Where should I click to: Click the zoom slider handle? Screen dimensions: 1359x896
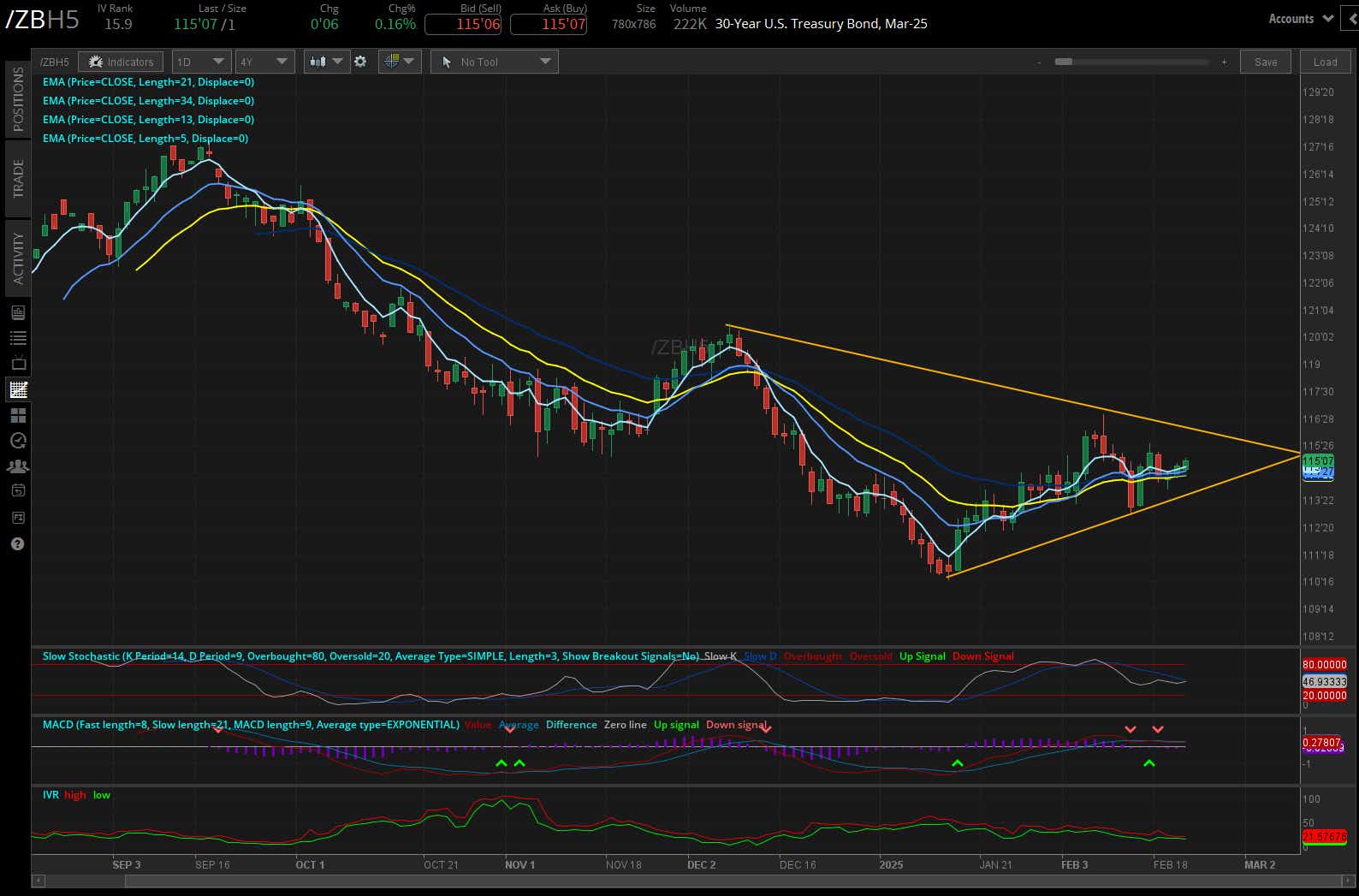pos(1064,62)
